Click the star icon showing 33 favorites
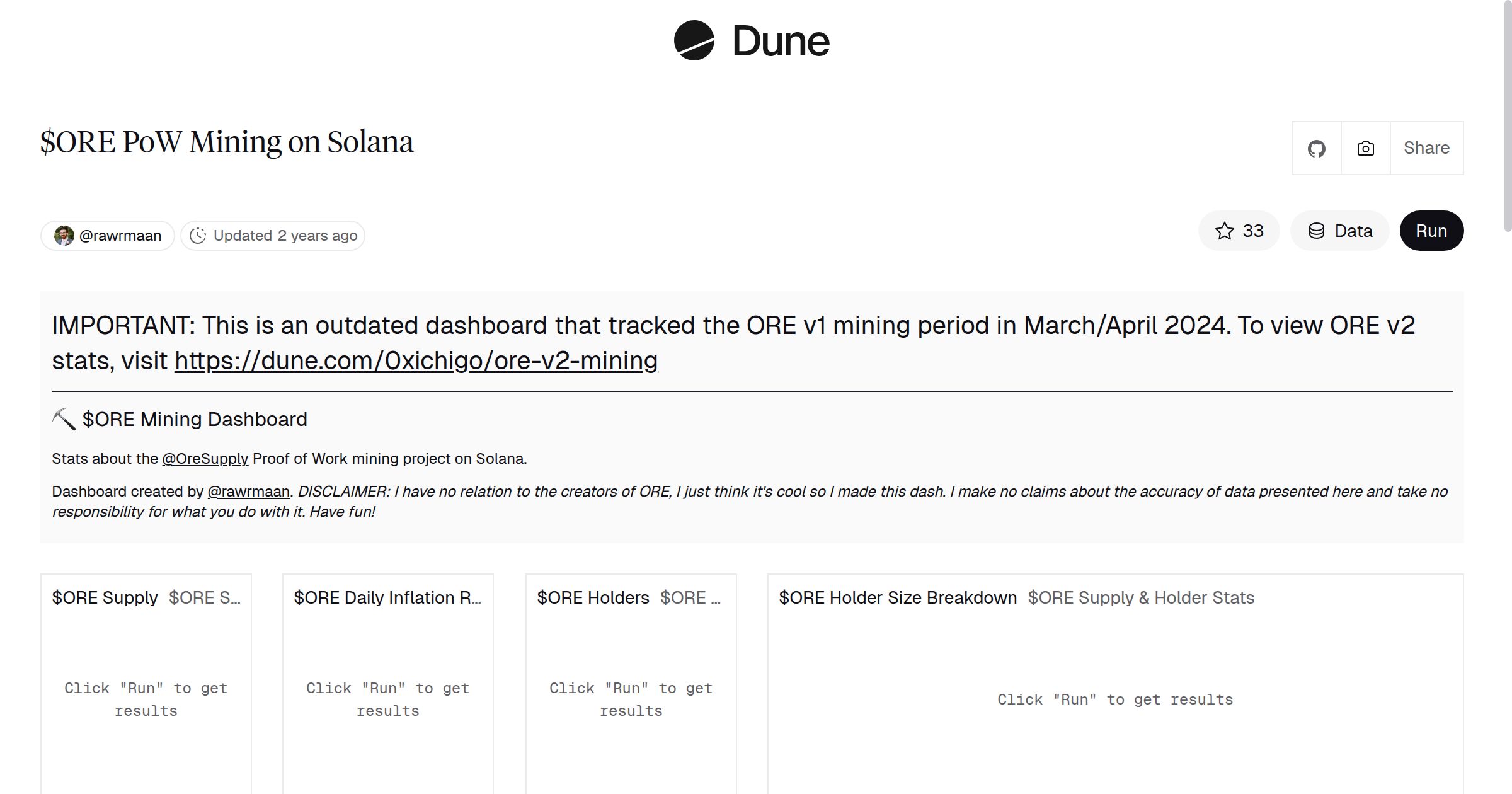The height and width of the screenshot is (794, 1512). pyautogui.click(x=1225, y=231)
